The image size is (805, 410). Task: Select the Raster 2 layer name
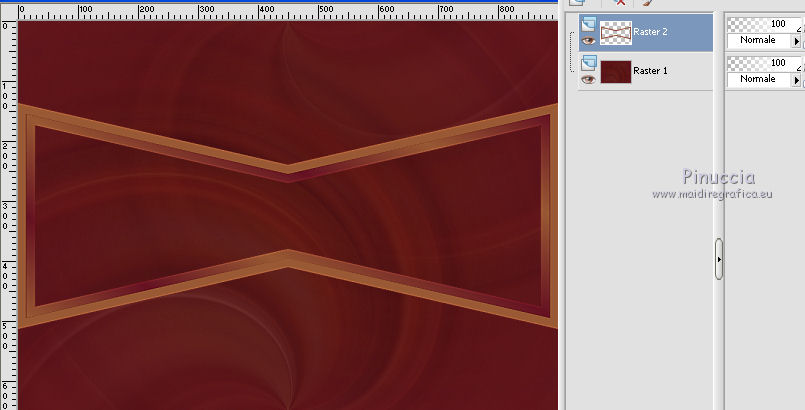[x=650, y=32]
